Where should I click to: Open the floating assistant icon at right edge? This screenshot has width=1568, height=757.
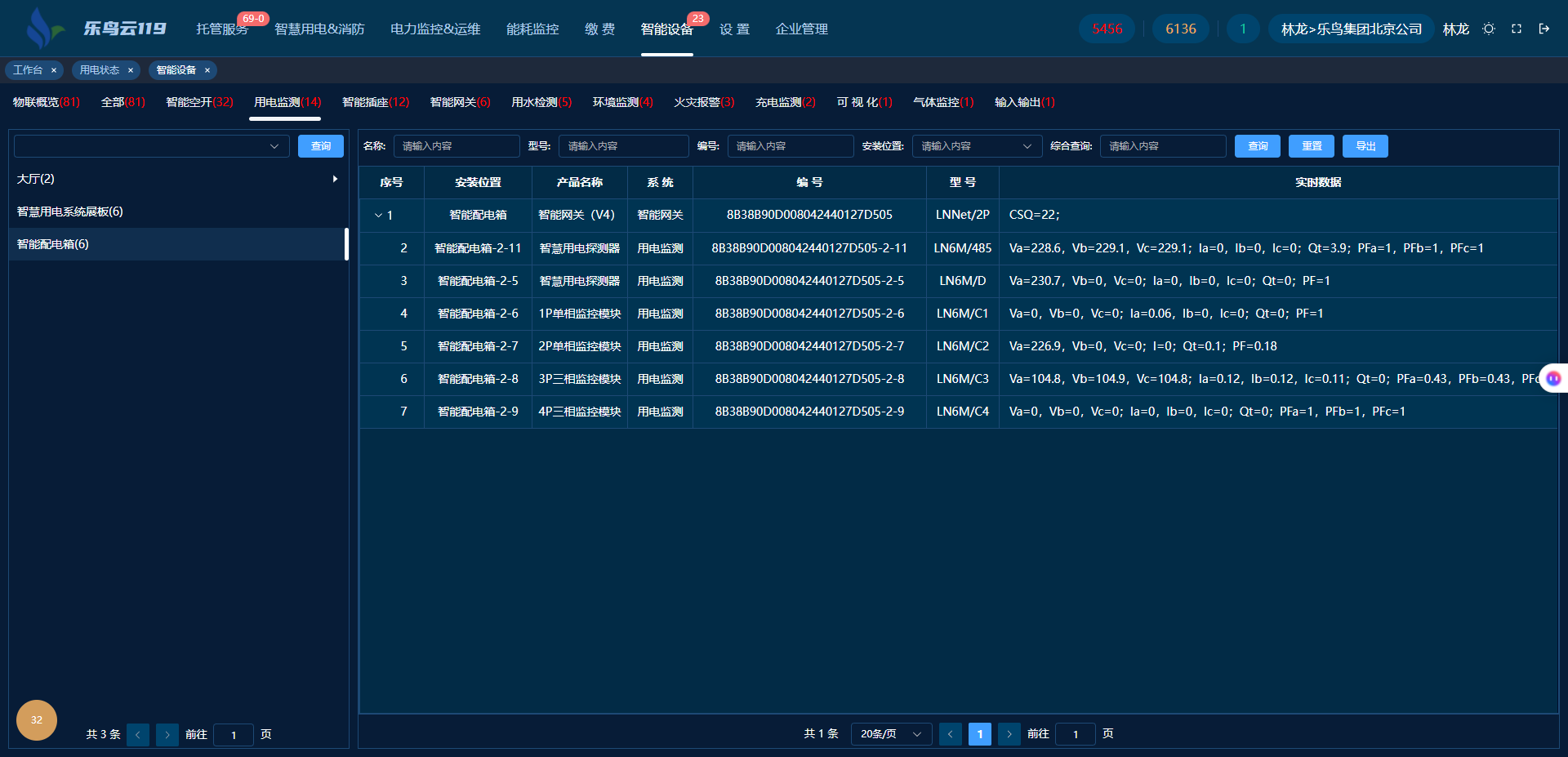click(1553, 378)
